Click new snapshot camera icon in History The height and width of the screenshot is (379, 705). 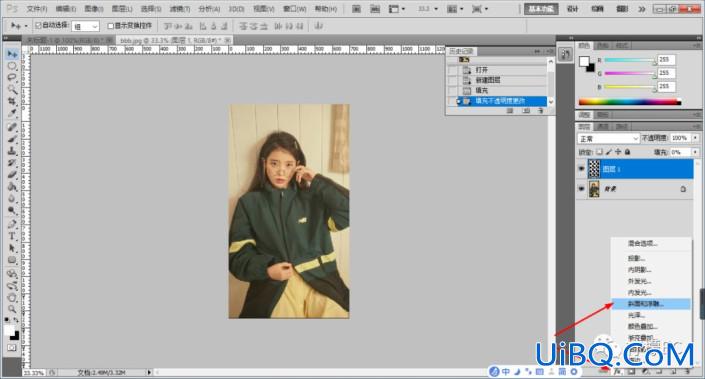pyautogui.click(x=526, y=111)
